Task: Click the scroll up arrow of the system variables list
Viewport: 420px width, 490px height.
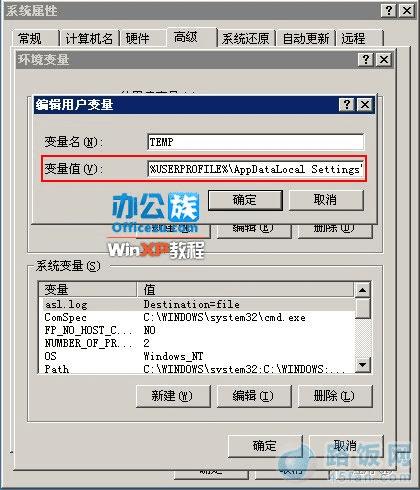Action: click(362, 290)
